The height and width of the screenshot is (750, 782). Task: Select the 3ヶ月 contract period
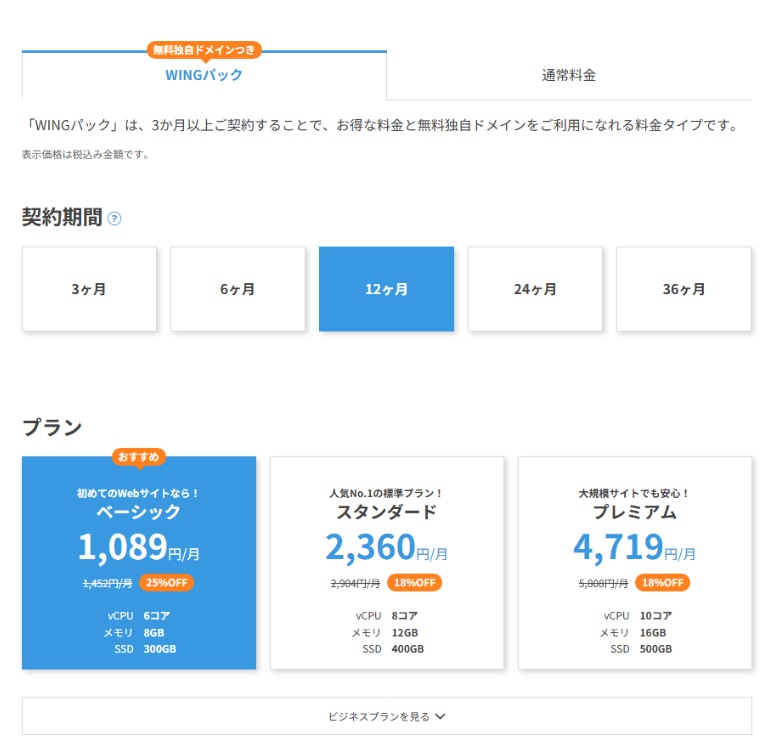pos(89,289)
